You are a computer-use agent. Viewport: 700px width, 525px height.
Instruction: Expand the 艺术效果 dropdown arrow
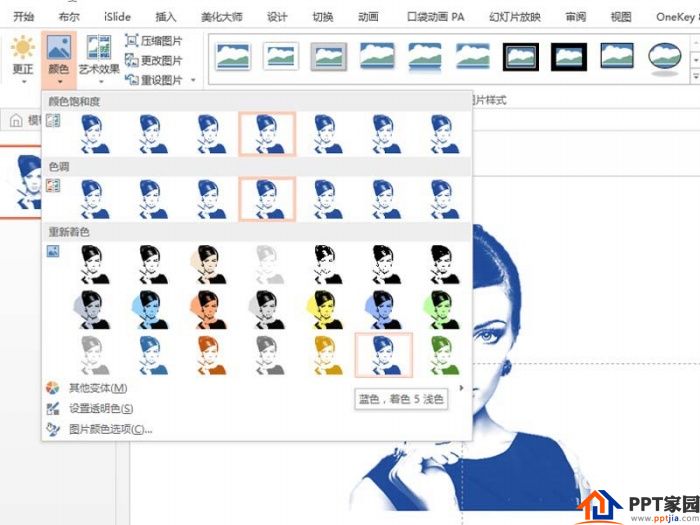[x=100, y=82]
